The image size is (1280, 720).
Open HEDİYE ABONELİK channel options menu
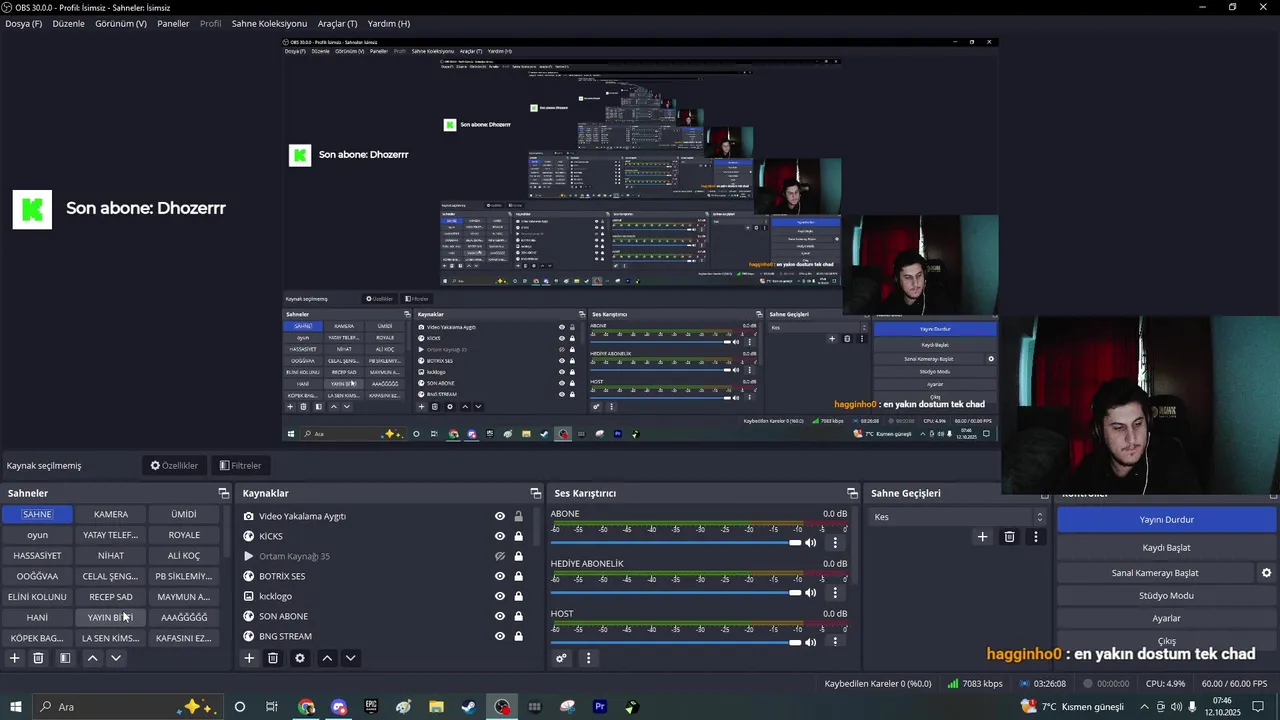(x=835, y=593)
